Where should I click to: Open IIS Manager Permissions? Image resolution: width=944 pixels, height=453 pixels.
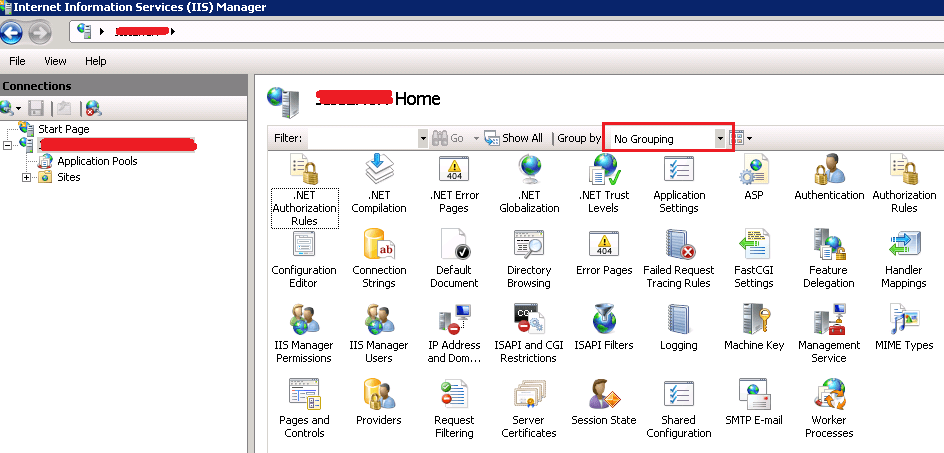pyautogui.click(x=304, y=334)
